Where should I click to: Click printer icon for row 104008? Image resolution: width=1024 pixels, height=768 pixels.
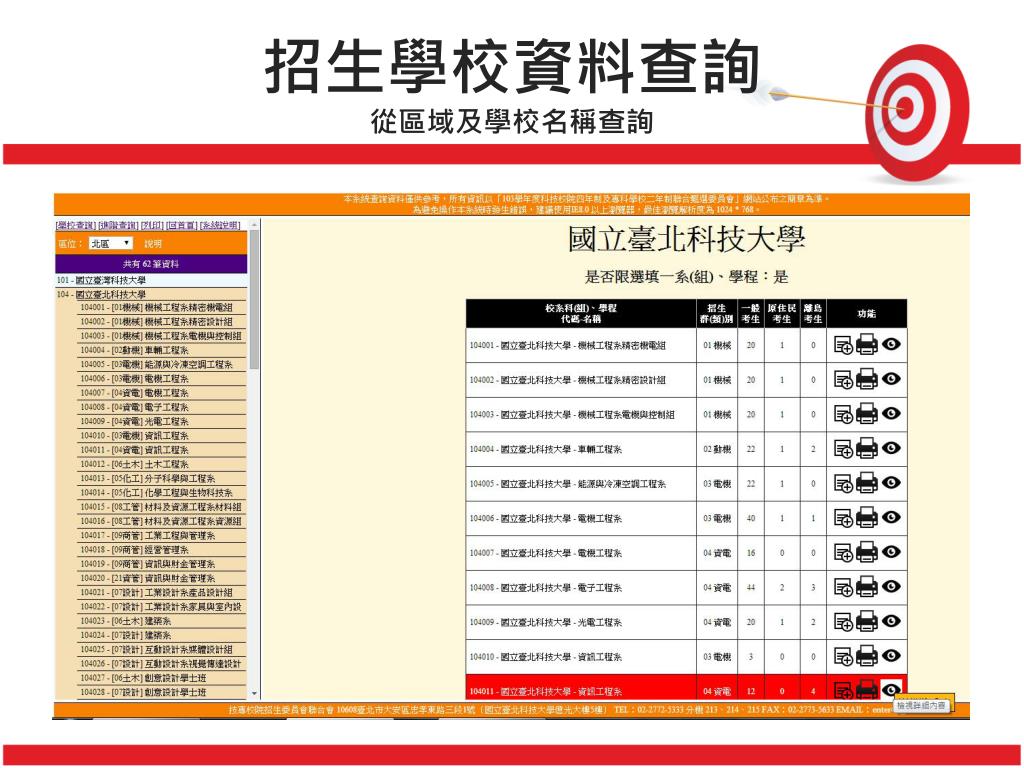point(867,586)
